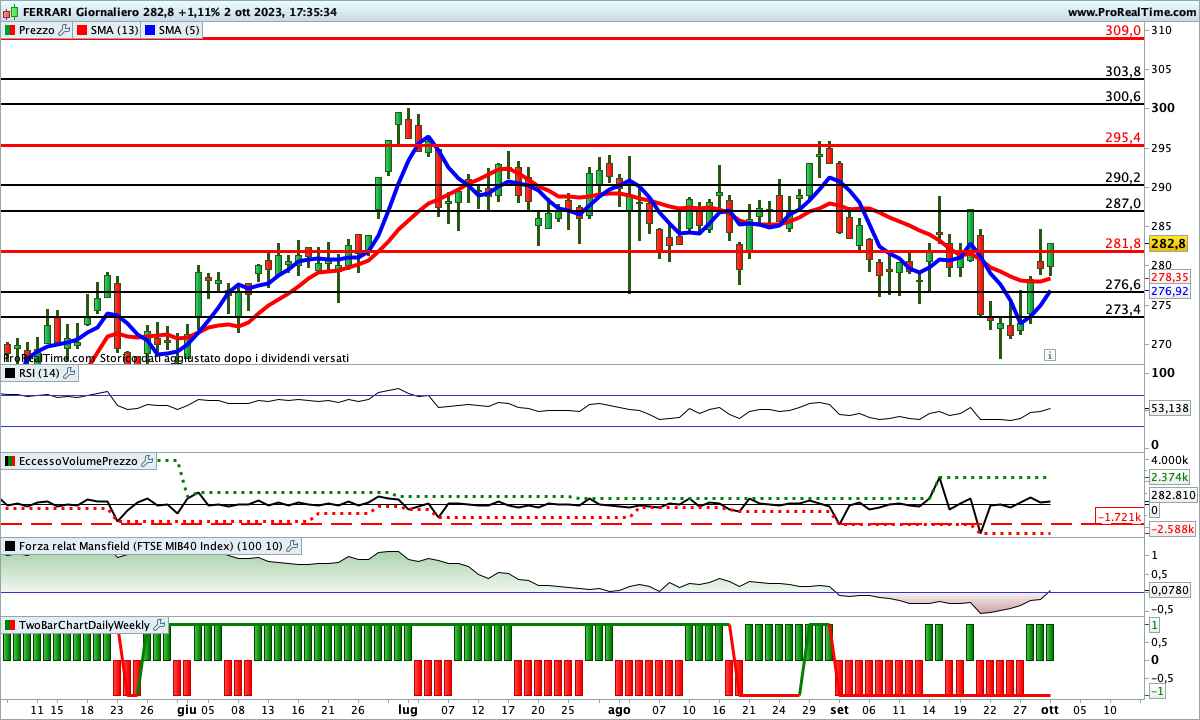The height and width of the screenshot is (720, 1200).
Task: Select the TwoBarChartDailyWeekly panel label
Action: 84,625
